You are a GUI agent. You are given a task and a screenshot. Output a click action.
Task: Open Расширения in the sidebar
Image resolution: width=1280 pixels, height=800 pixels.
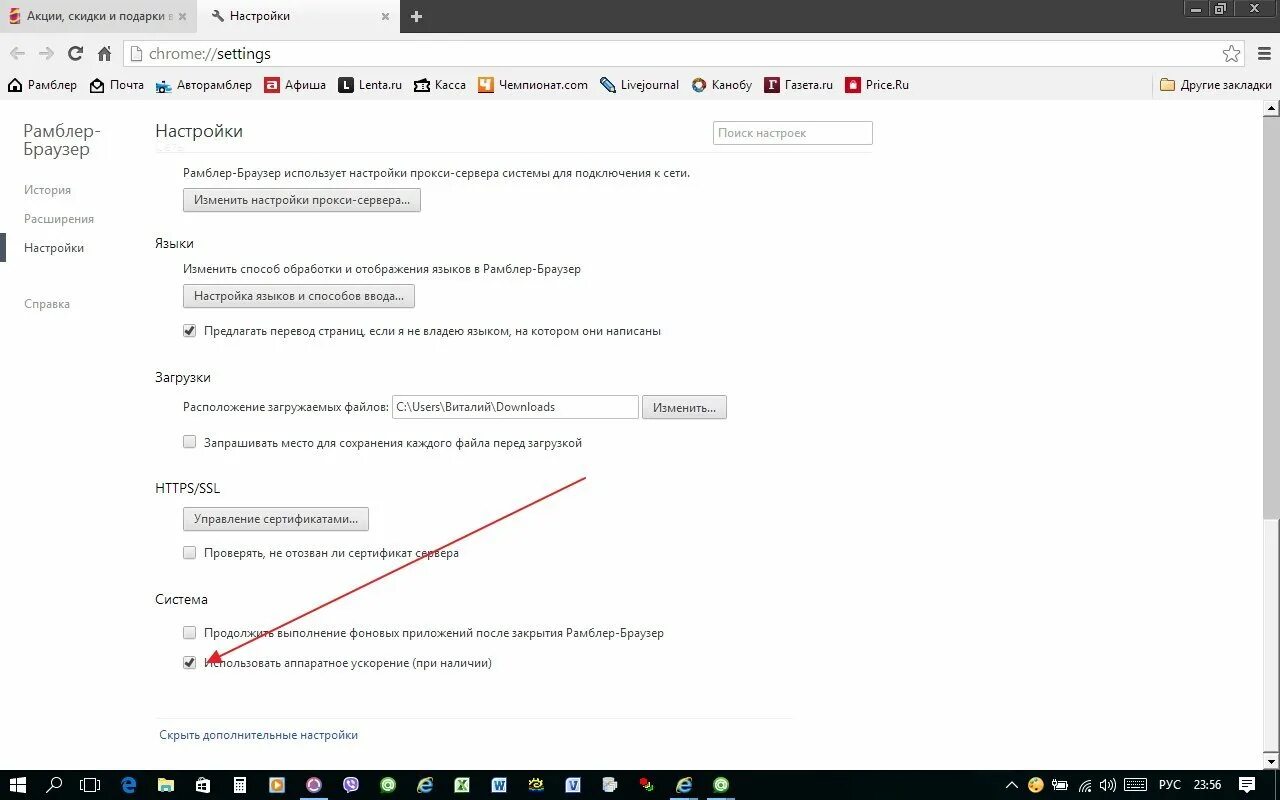[x=59, y=219]
